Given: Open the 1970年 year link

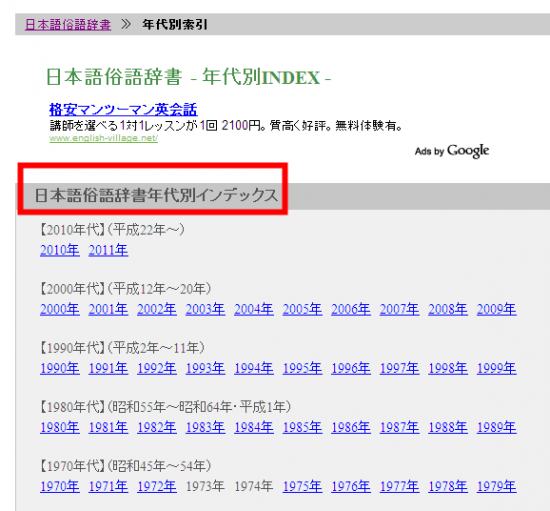Looking at the screenshot, I should (x=60, y=486).
